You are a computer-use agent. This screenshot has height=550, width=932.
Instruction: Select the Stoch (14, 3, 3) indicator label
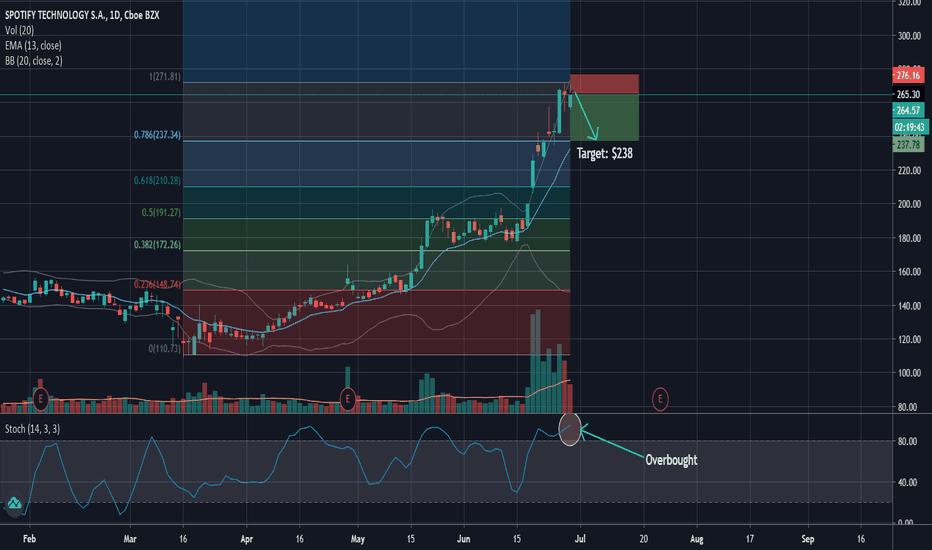33,429
